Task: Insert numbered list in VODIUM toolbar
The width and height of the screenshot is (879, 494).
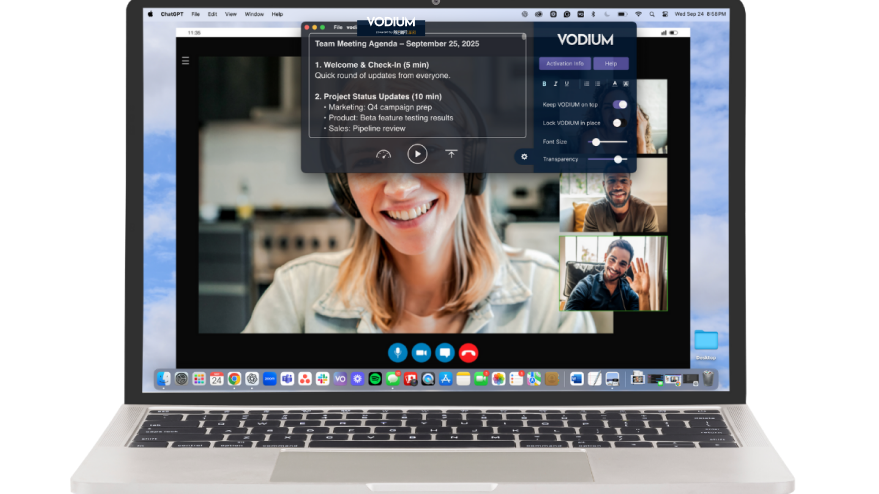Action: tap(586, 84)
